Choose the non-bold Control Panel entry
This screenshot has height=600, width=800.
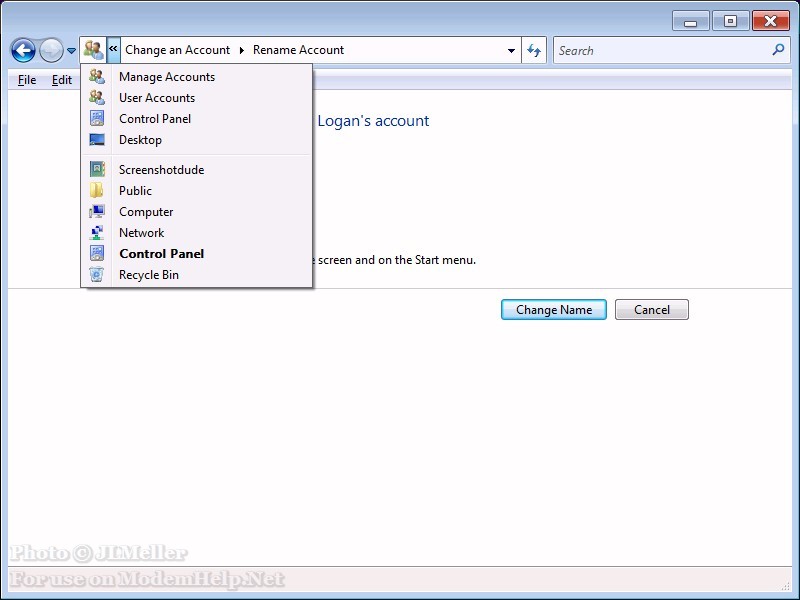coord(197,118)
